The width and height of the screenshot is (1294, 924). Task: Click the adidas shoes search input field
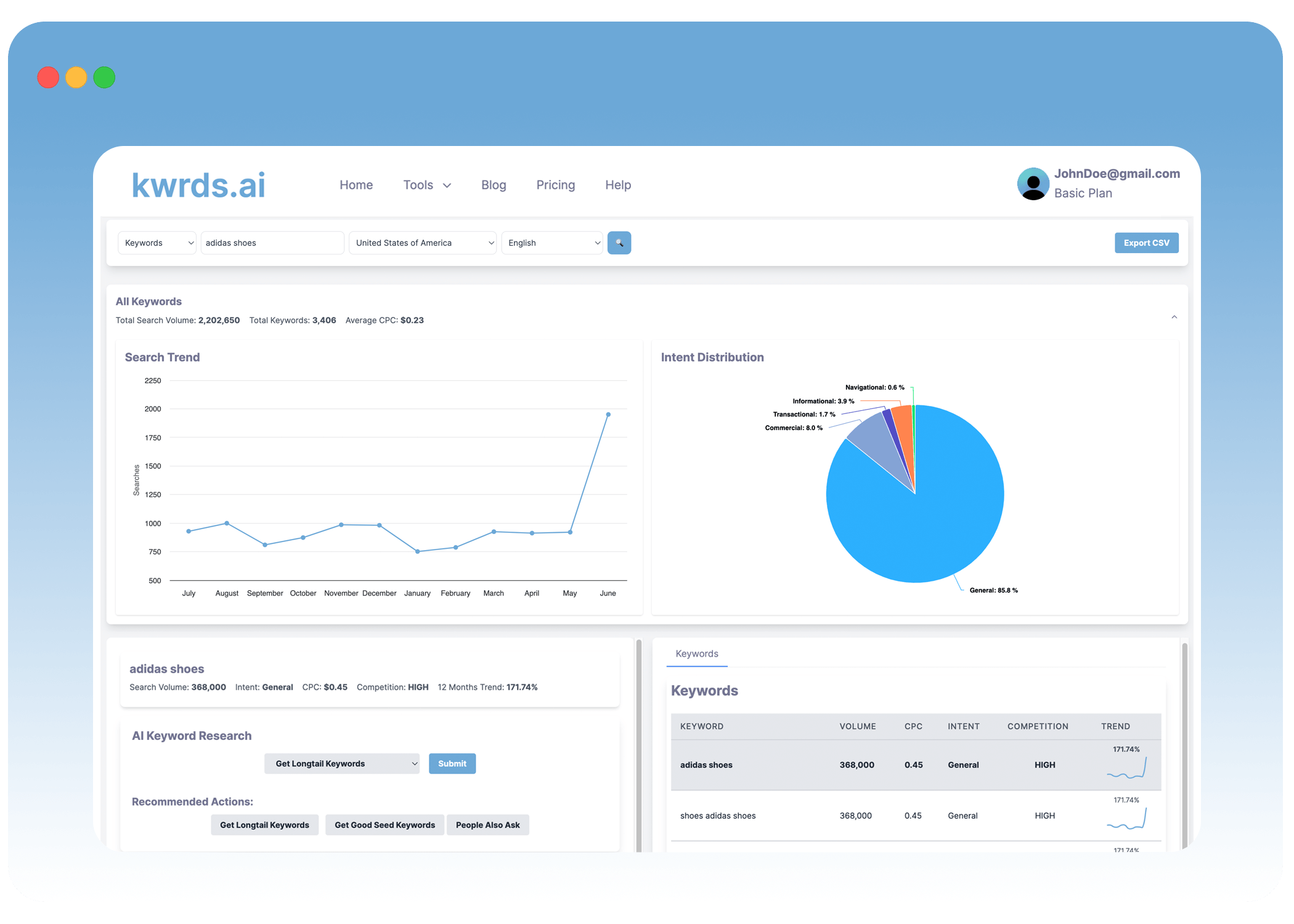272,243
